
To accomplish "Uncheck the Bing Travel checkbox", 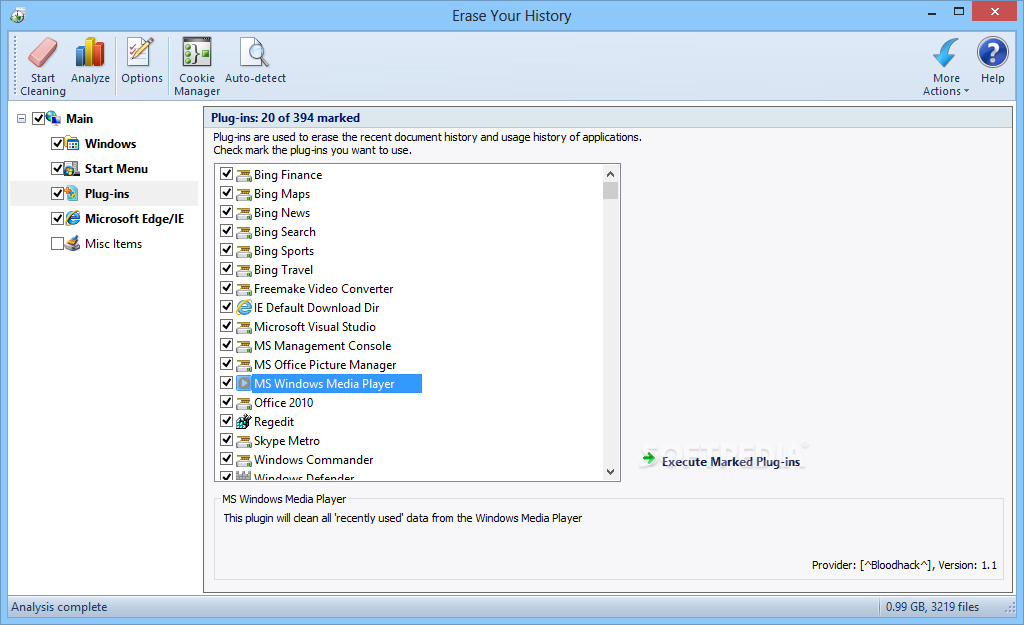I will tap(227, 268).
